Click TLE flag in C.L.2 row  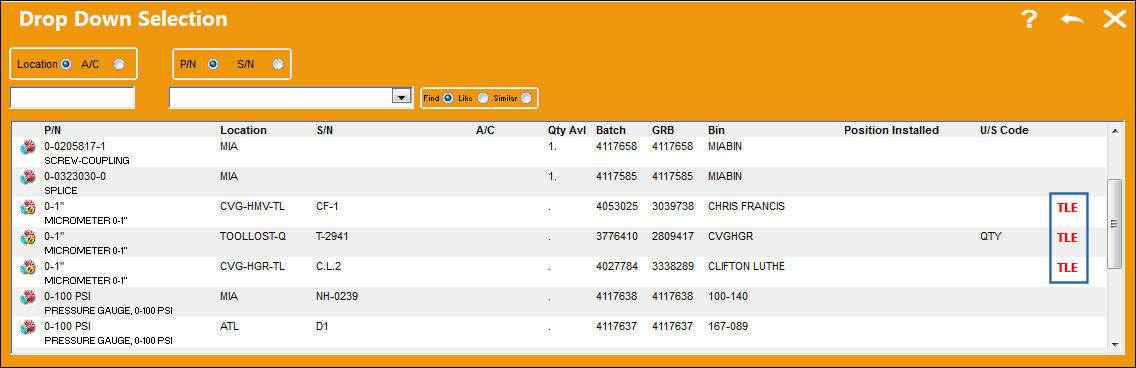pyautogui.click(x=1068, y=267)
